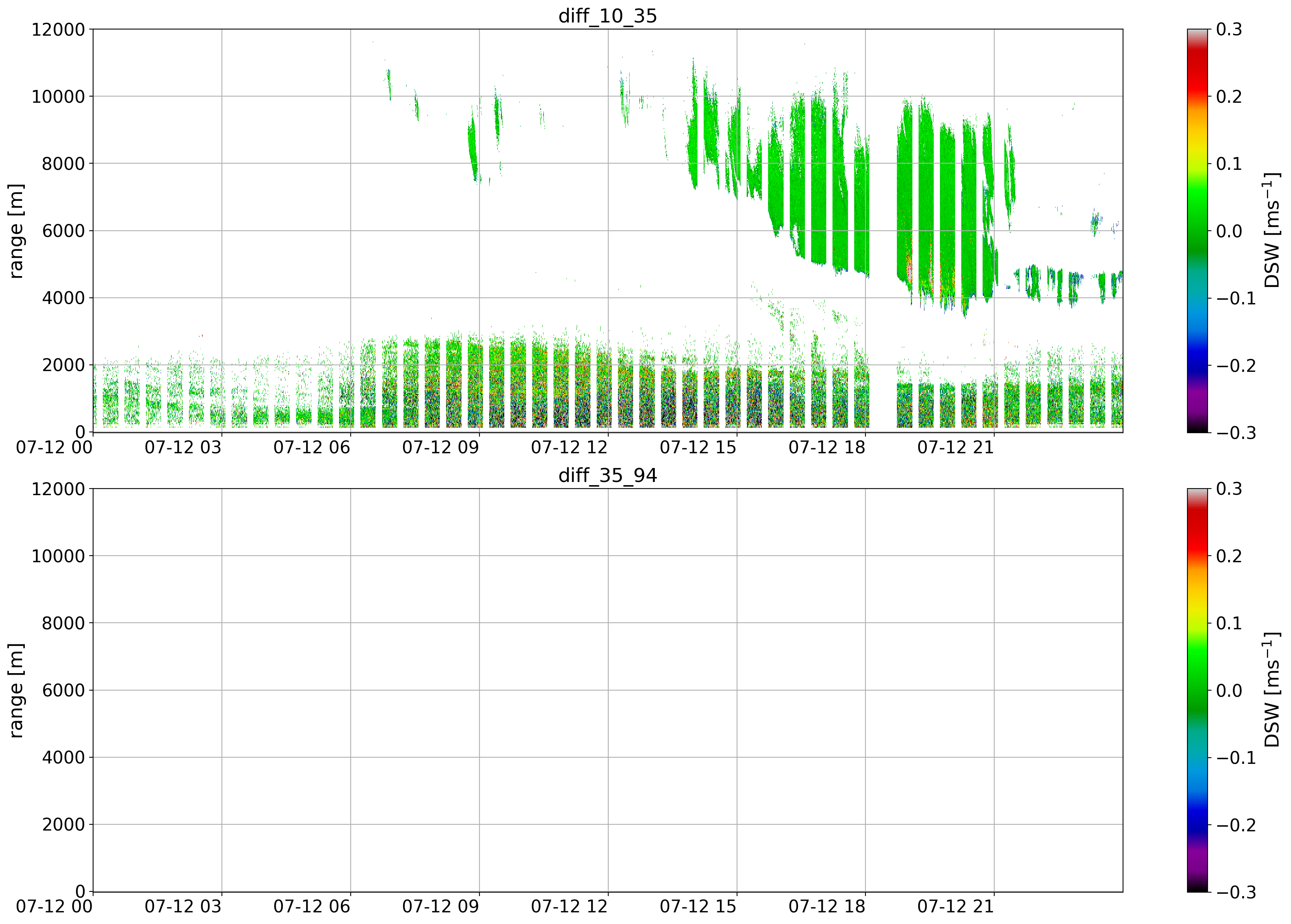This screenshot has height=924, width=1291.
Task: Click the diff_35_94 colorbar gradient
Action: (1197, 690)
